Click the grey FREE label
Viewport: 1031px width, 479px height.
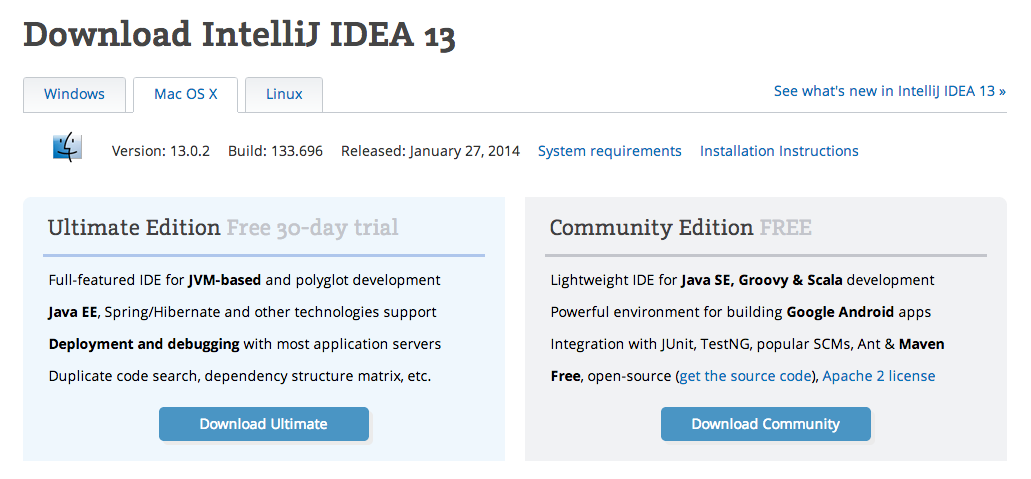786,228
